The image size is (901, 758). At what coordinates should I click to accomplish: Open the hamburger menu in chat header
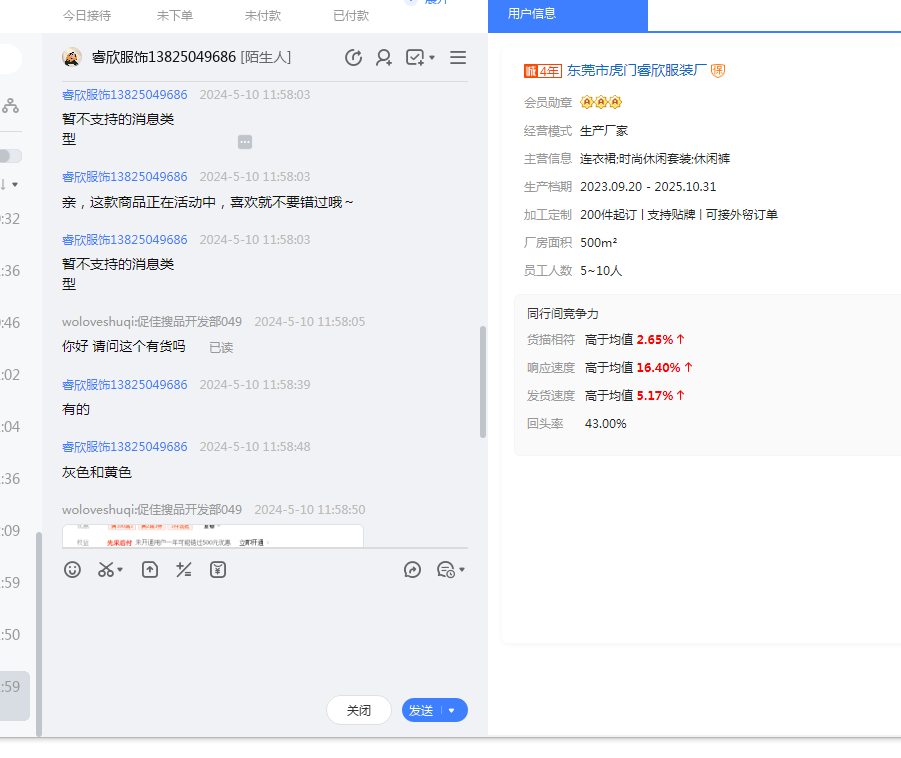(458, 58)
